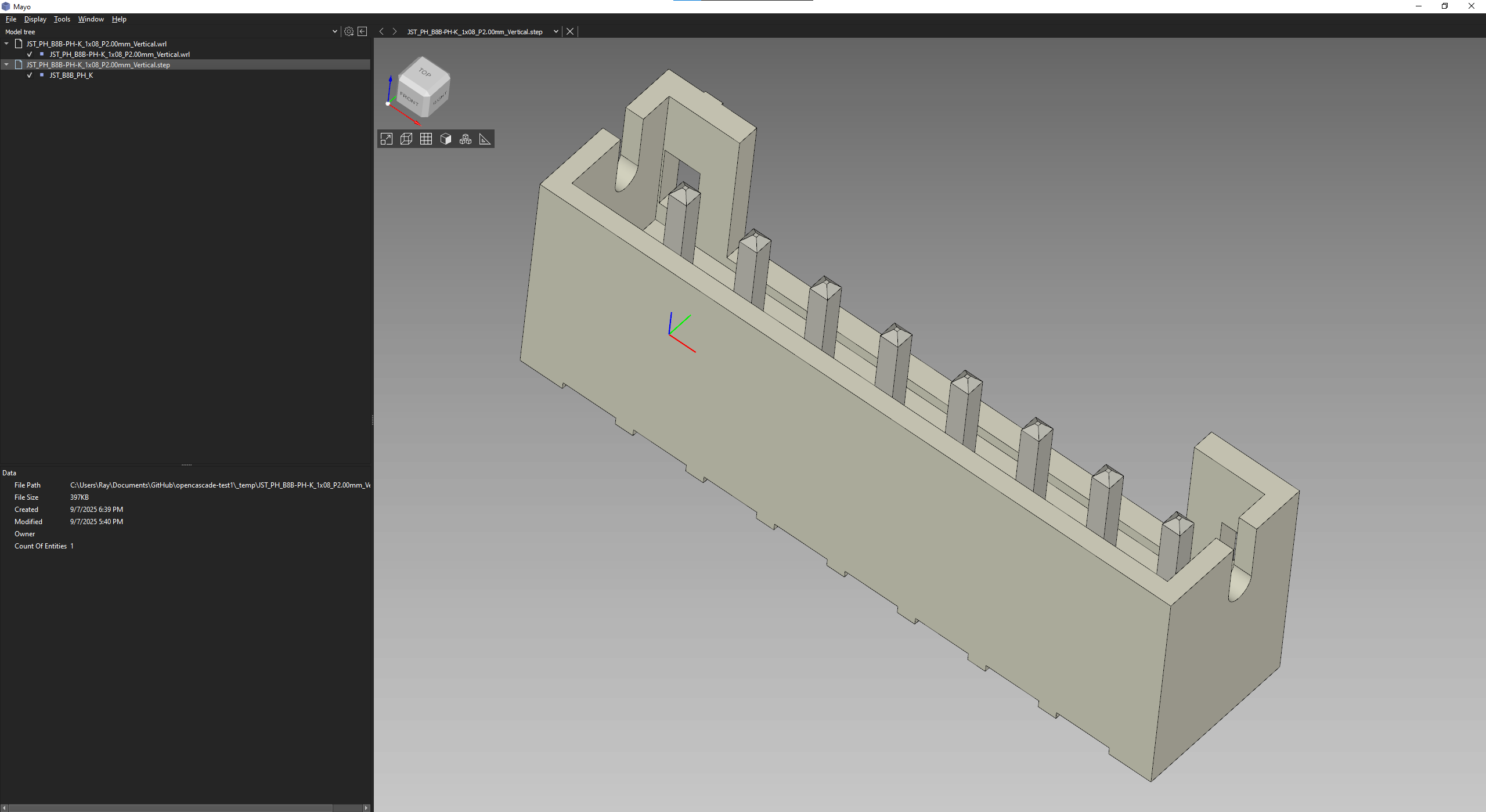
Task: Click TOP face of view cube
Action: (x=425, y=73)
